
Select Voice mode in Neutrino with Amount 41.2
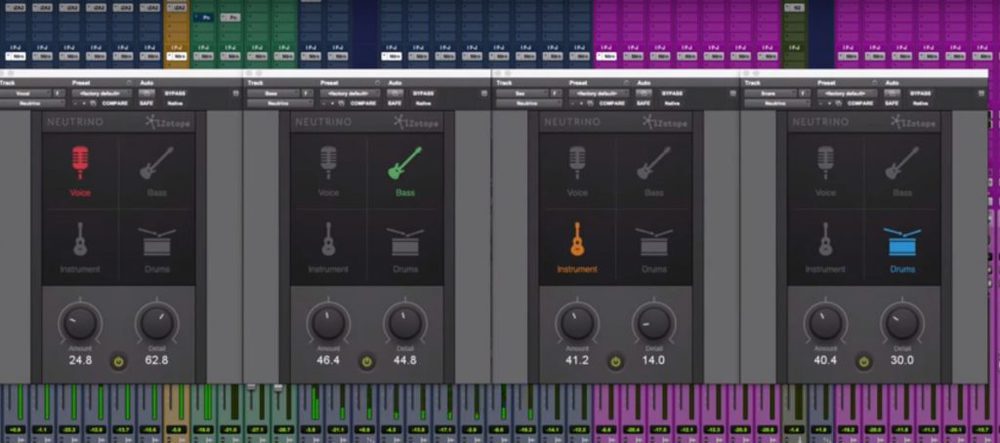(577, 170)
